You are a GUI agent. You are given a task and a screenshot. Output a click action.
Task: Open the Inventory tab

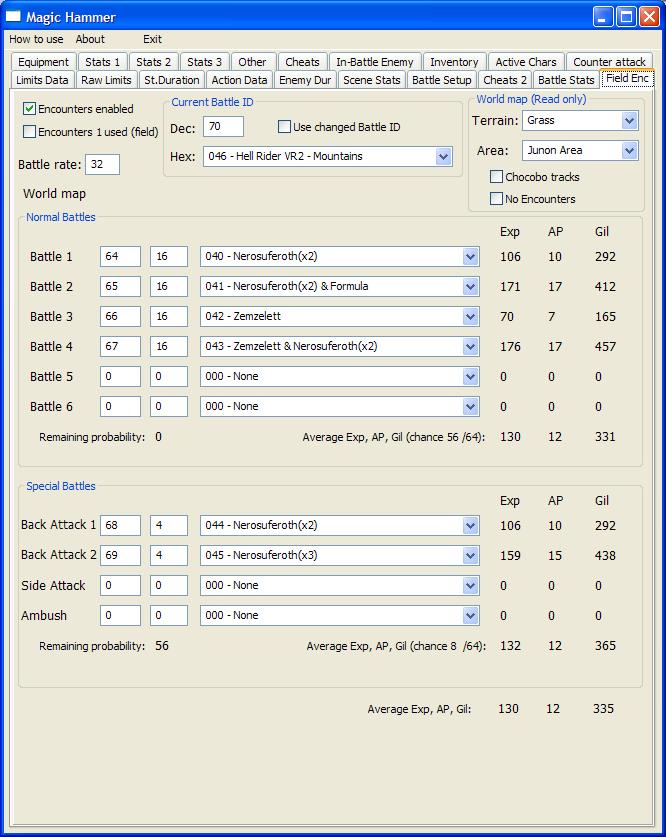[454, 62]
